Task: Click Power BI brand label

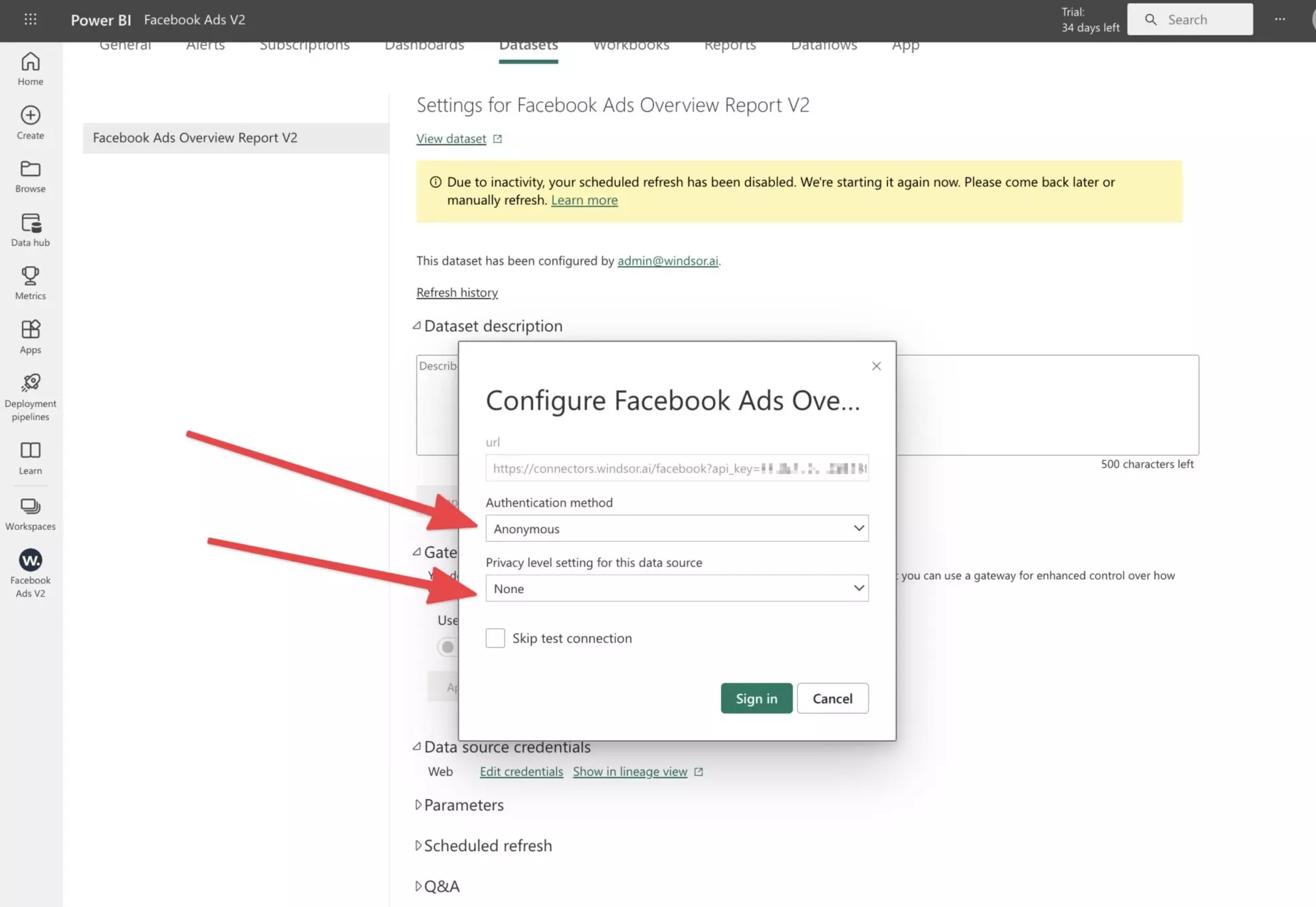Action: coord(101,20)
